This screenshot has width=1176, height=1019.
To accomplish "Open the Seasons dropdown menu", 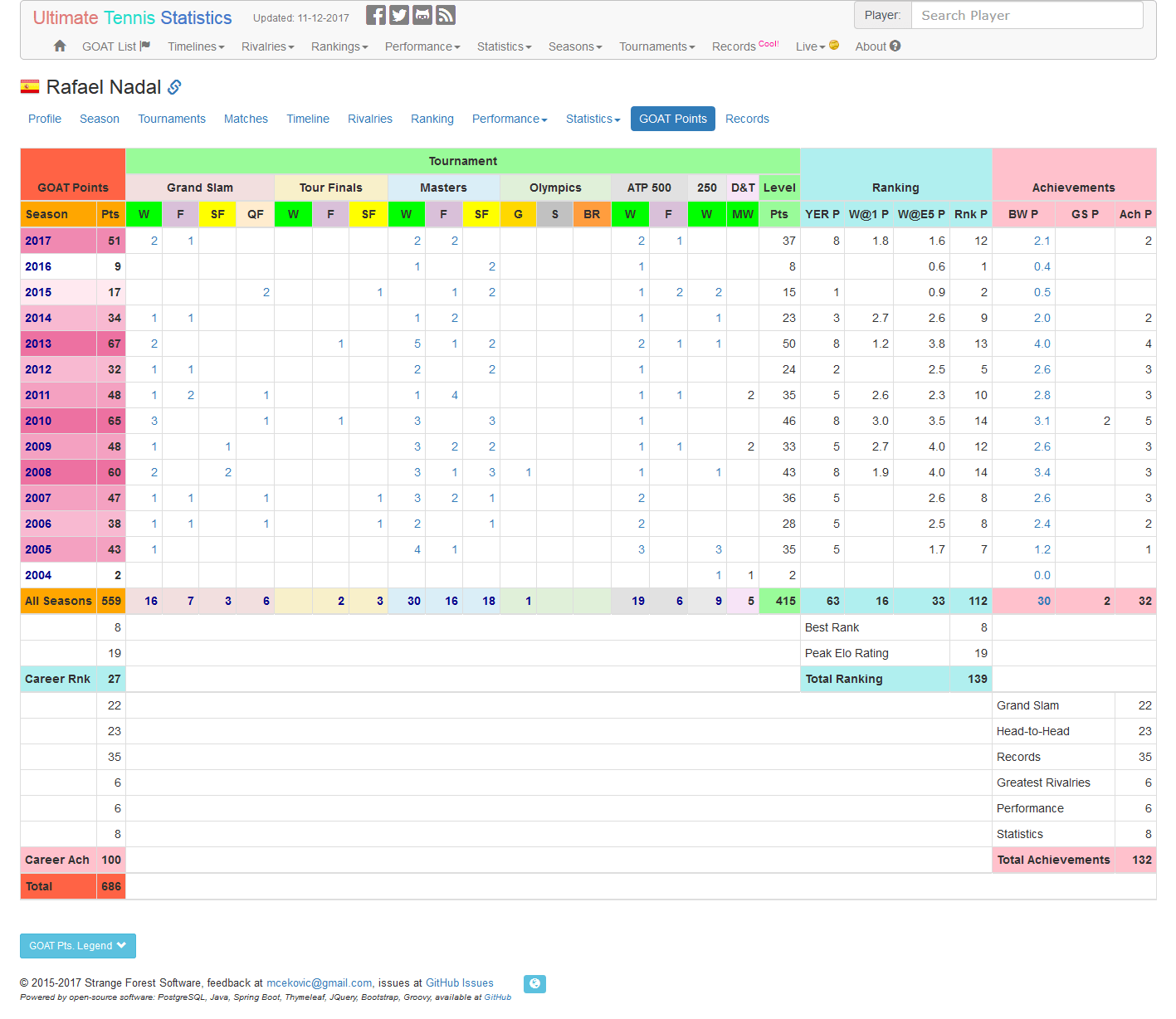I will tap(573, 46).
